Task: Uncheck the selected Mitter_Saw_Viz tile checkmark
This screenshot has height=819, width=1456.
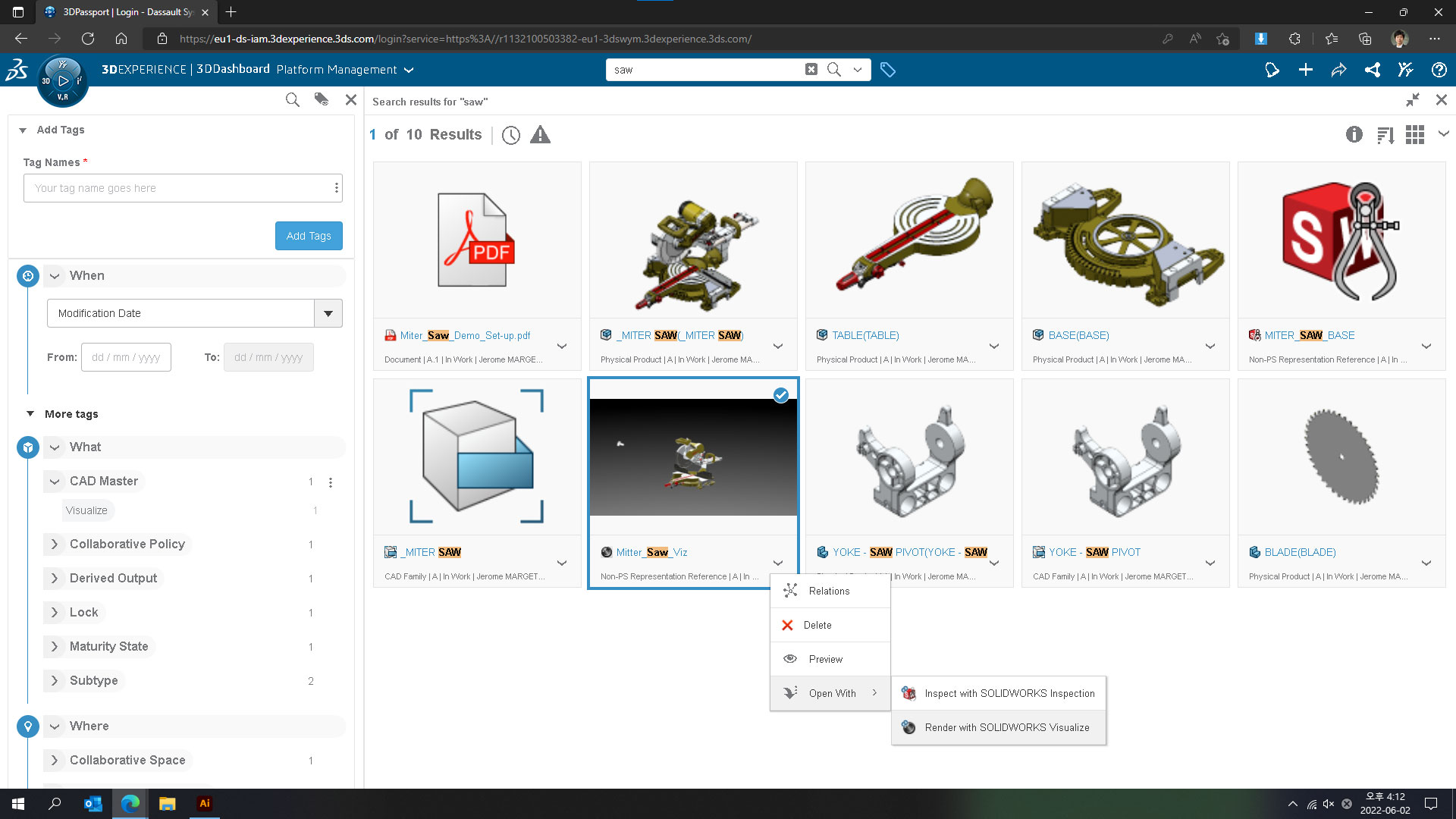Action: (780, 395)
